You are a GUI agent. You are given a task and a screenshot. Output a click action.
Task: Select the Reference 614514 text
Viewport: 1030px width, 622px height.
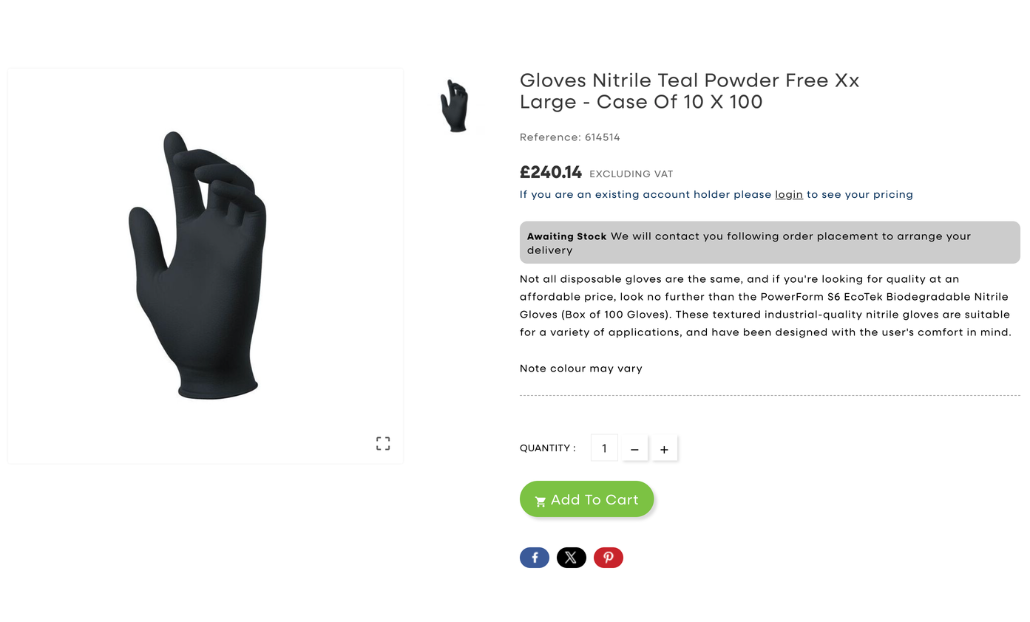pyautogui.click(x=569, y=137)
